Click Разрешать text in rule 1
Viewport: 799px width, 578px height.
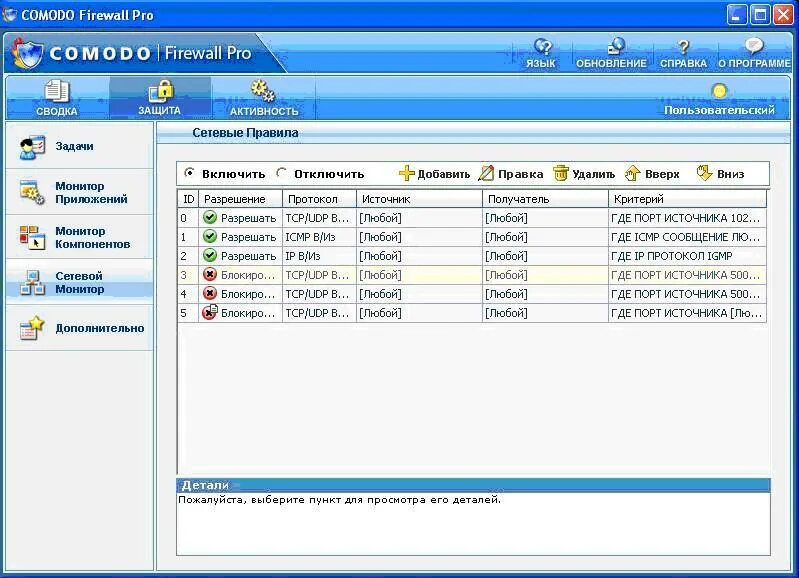coord(248,237)
